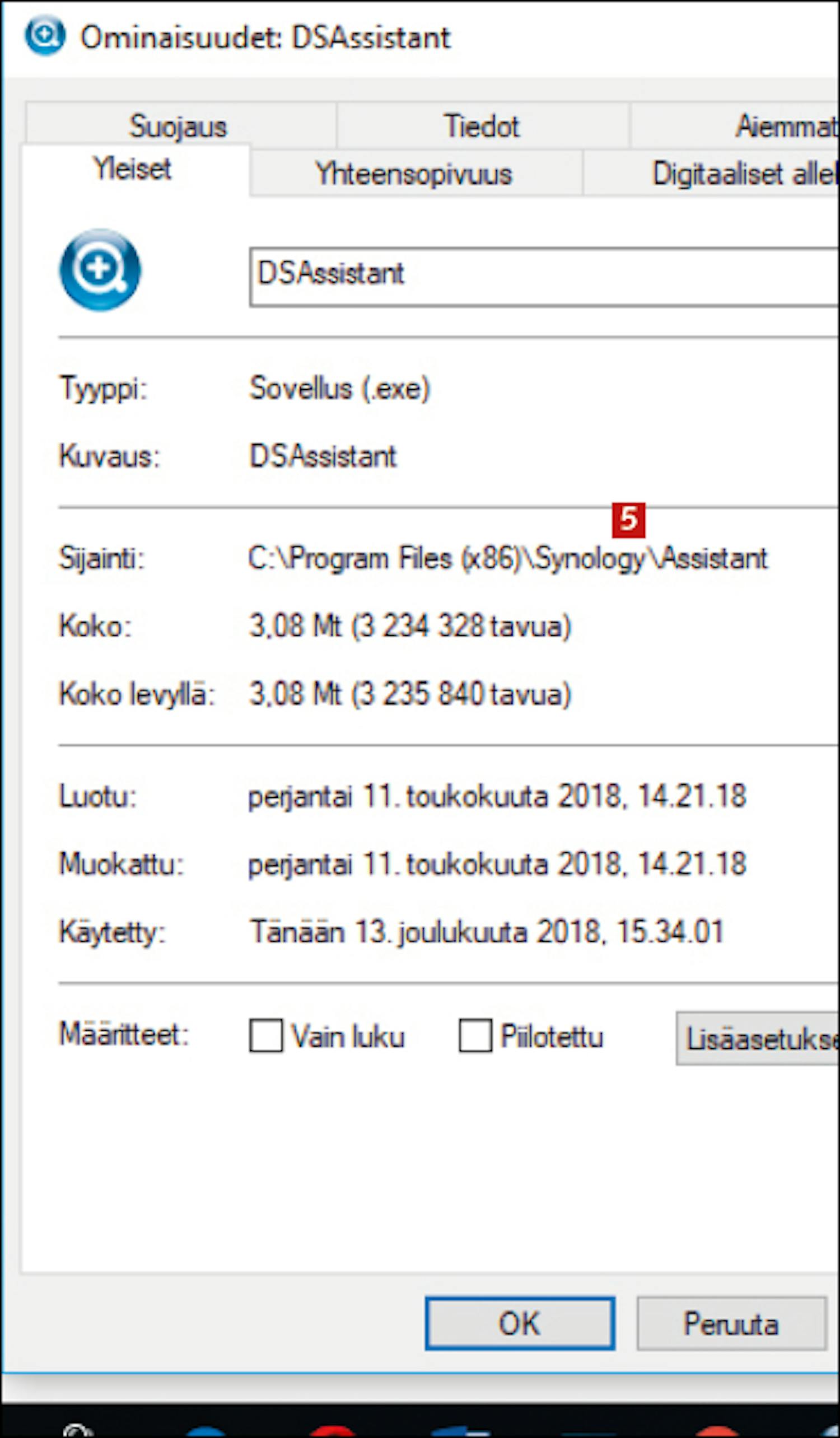Toggle the Piilotettu checkbox
Viewport: 840px width, 1438px height.
475,1035
